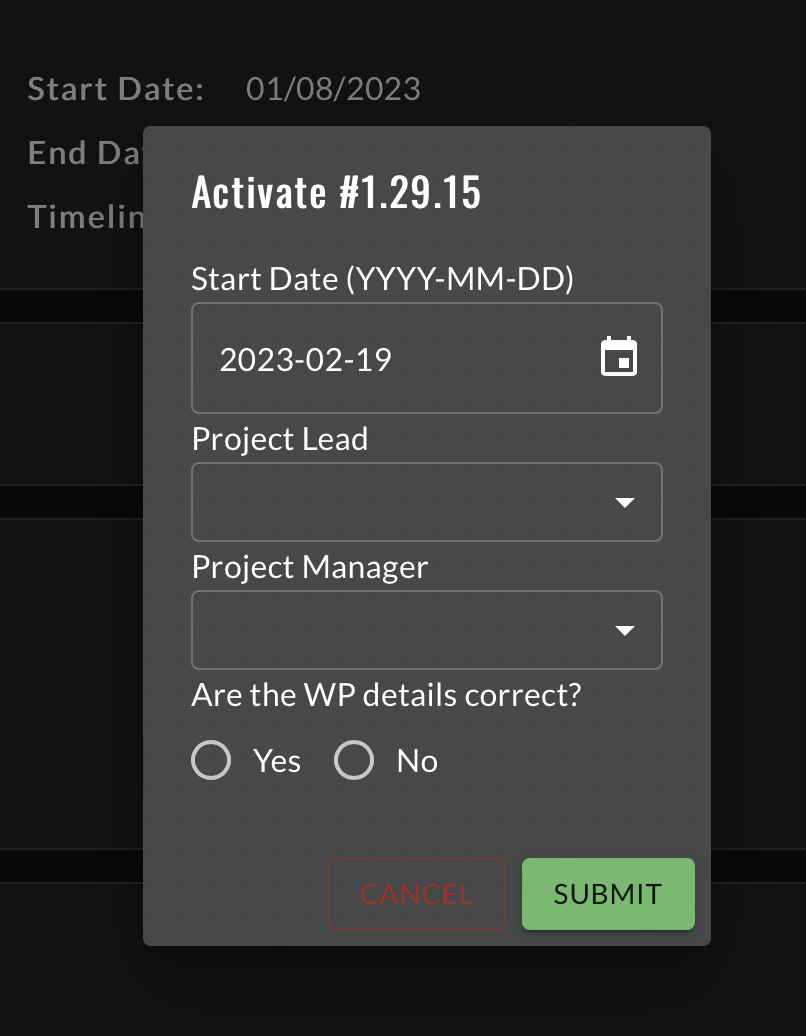Click the Project Lead field label
The image size is (806, 1036).
pyautogui.click(x=279, y=438)
